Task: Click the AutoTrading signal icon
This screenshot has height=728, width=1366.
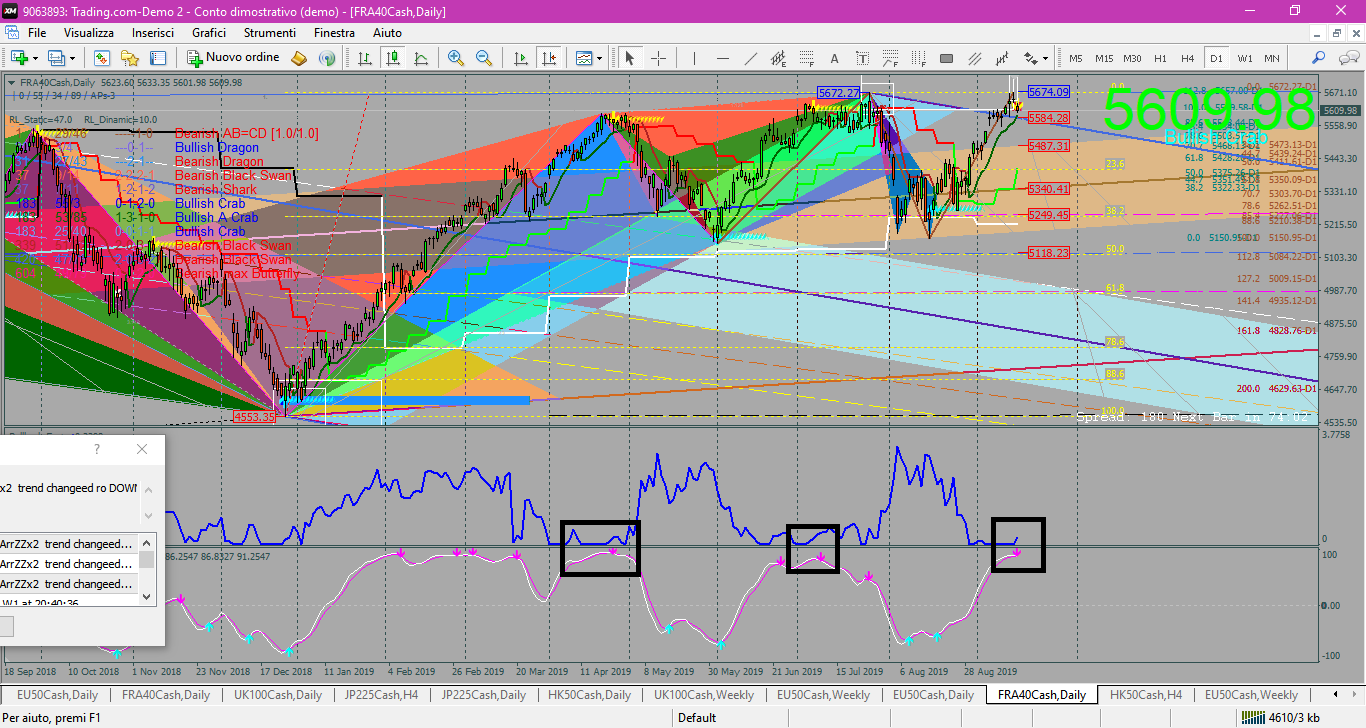Action: [326, 58]
